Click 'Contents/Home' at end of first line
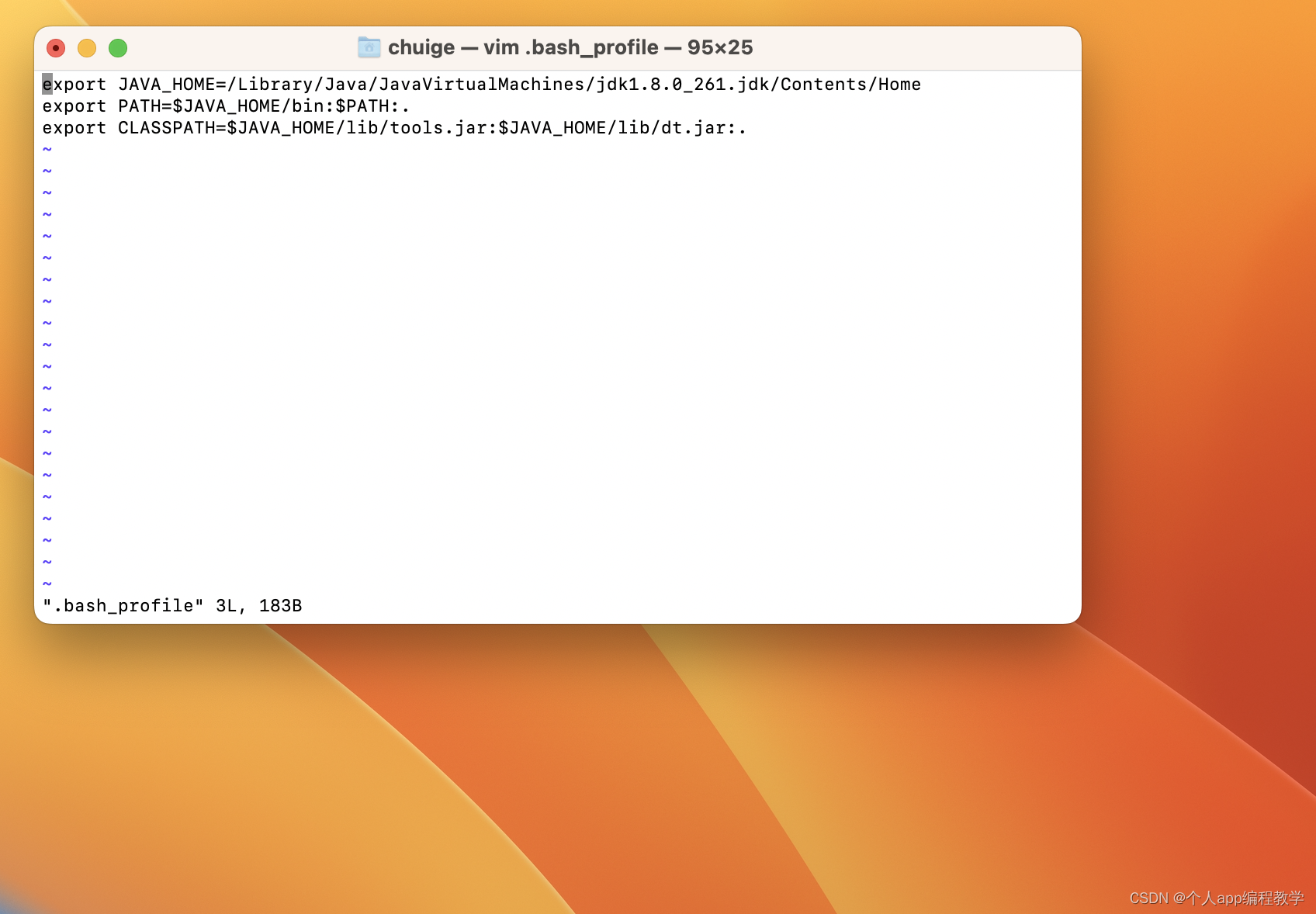Screen dimensions: 1316x914 tap(851, 85)
